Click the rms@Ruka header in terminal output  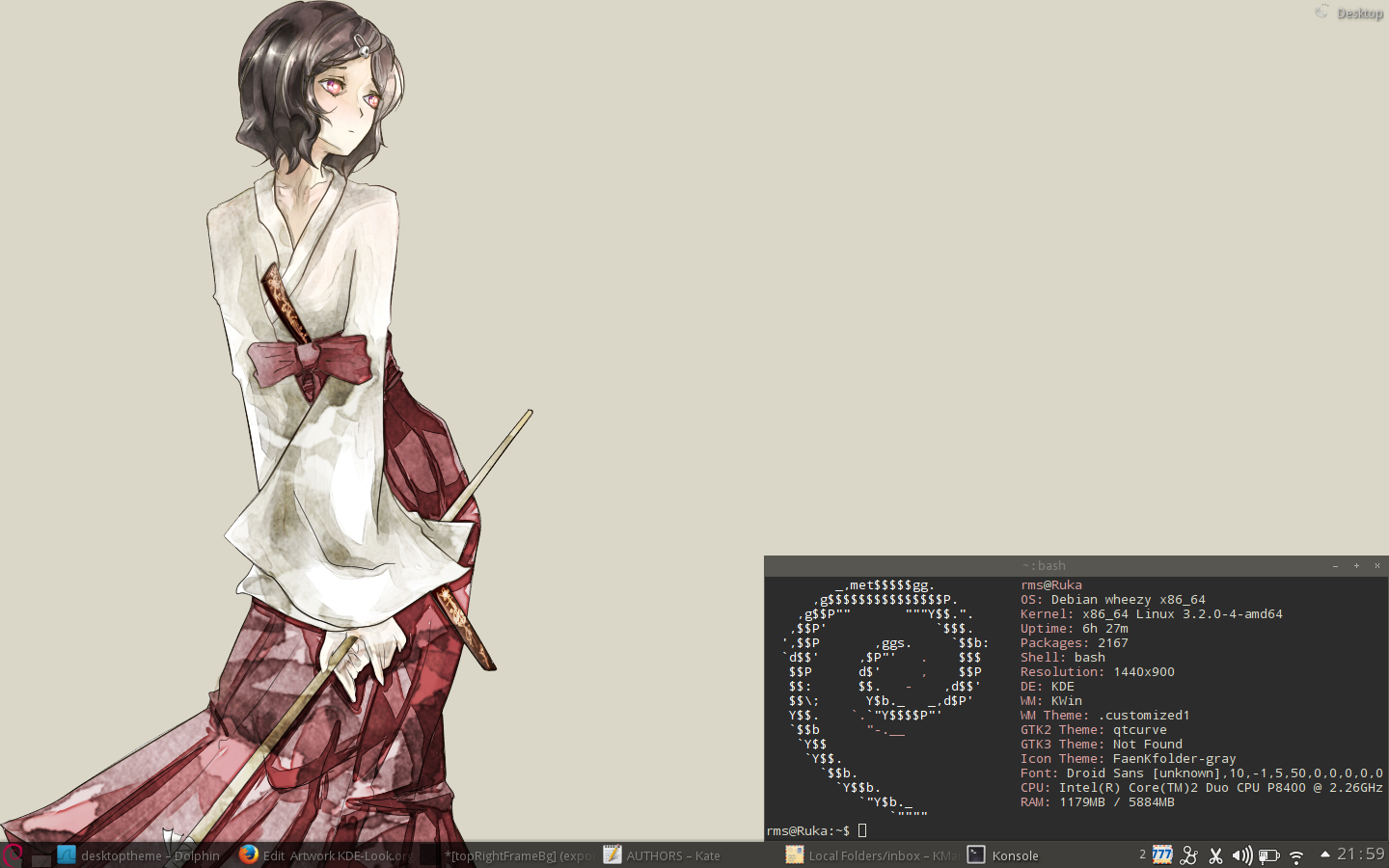click(x=1051, y=585)
